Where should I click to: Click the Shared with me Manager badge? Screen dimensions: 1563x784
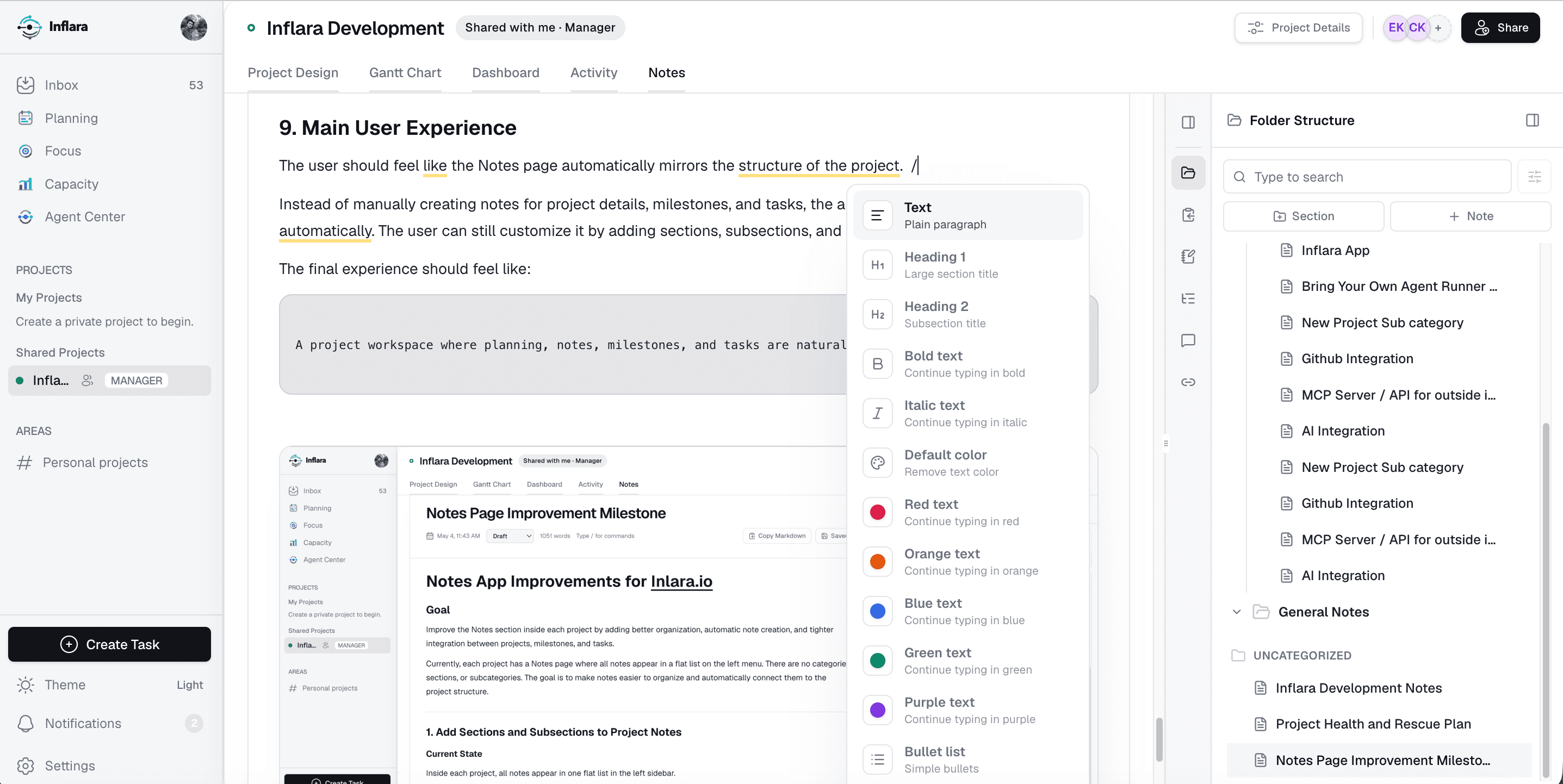point(540,27)
